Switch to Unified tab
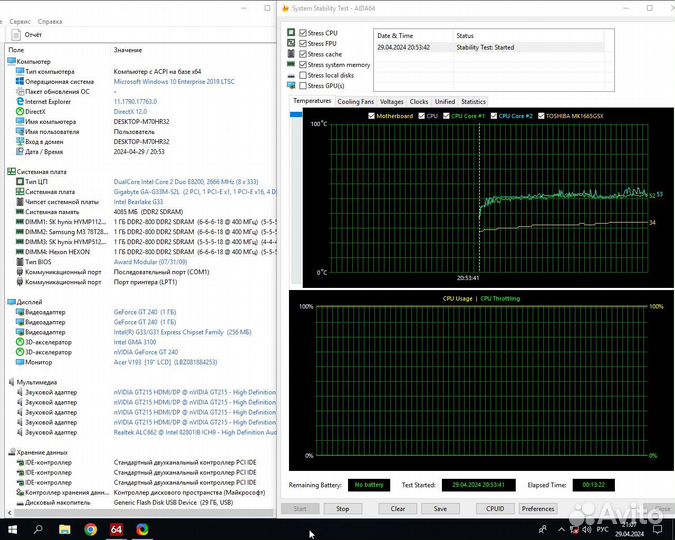The height and width of the screenshot is (540, 675). tap(445, 102)
